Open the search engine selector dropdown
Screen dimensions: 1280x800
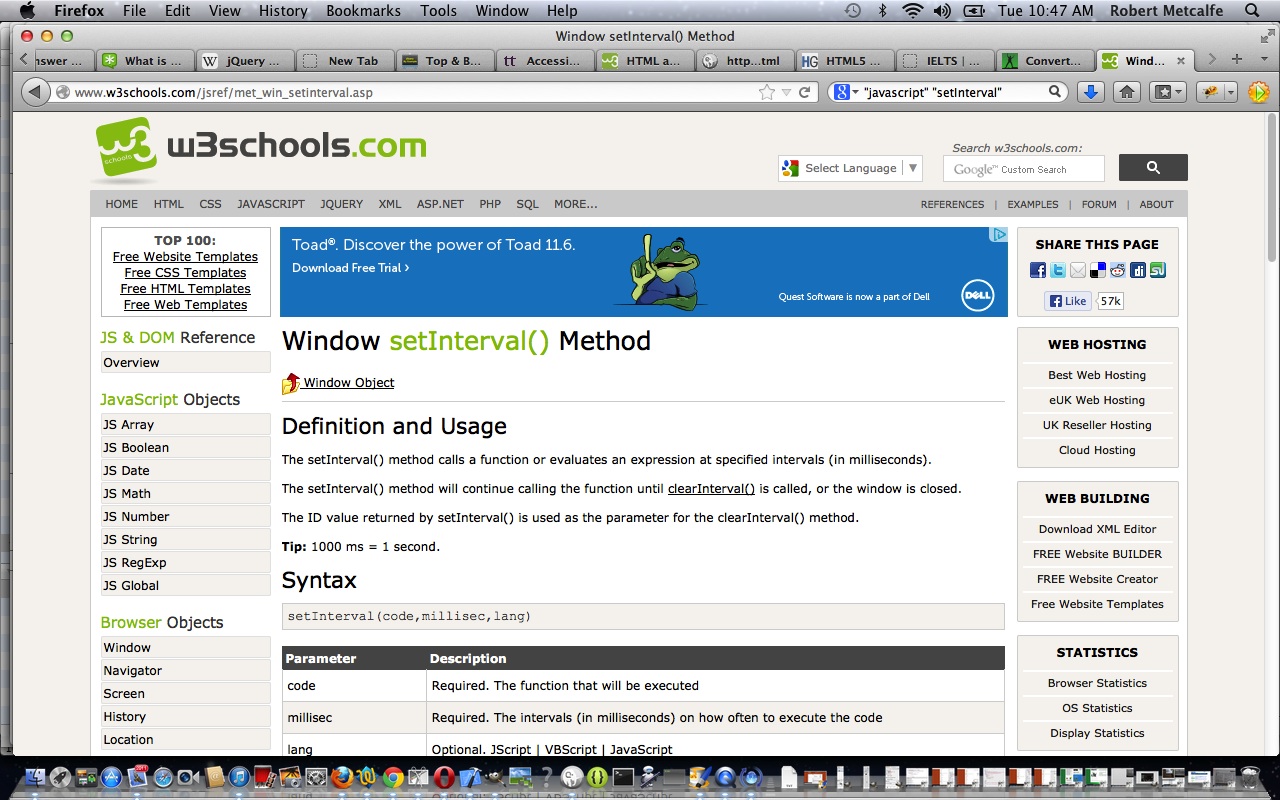tap(847, 92)
